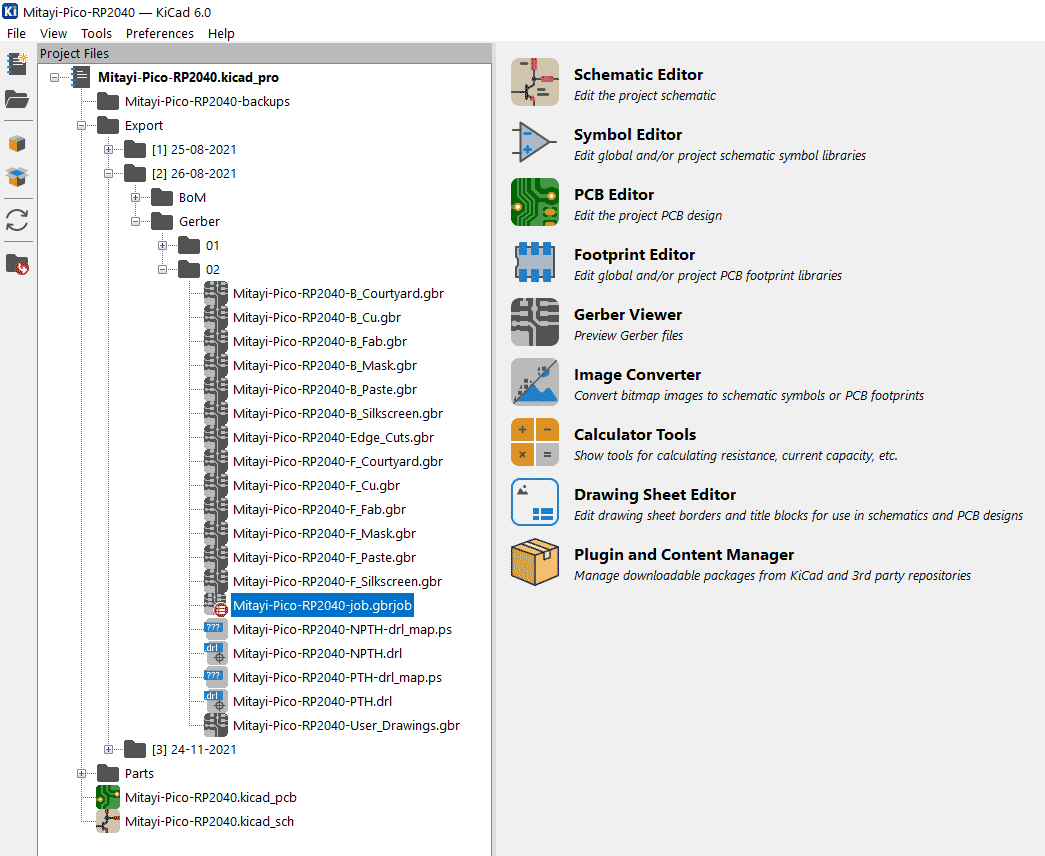
Task: Click the Plugin and Content Manager title
Action: 684,555
